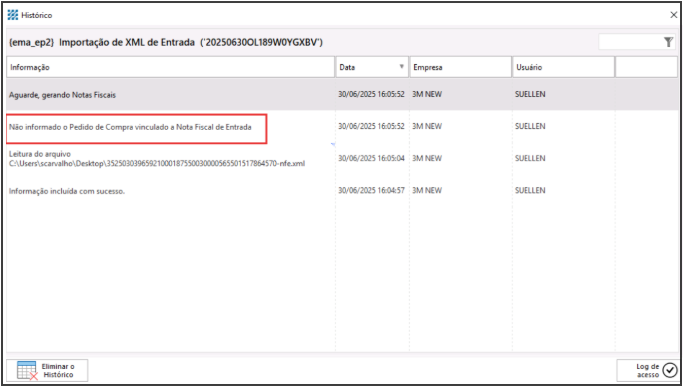Click the empty last column header
This screenshot has width=683, height=386.
pos(646,67)
